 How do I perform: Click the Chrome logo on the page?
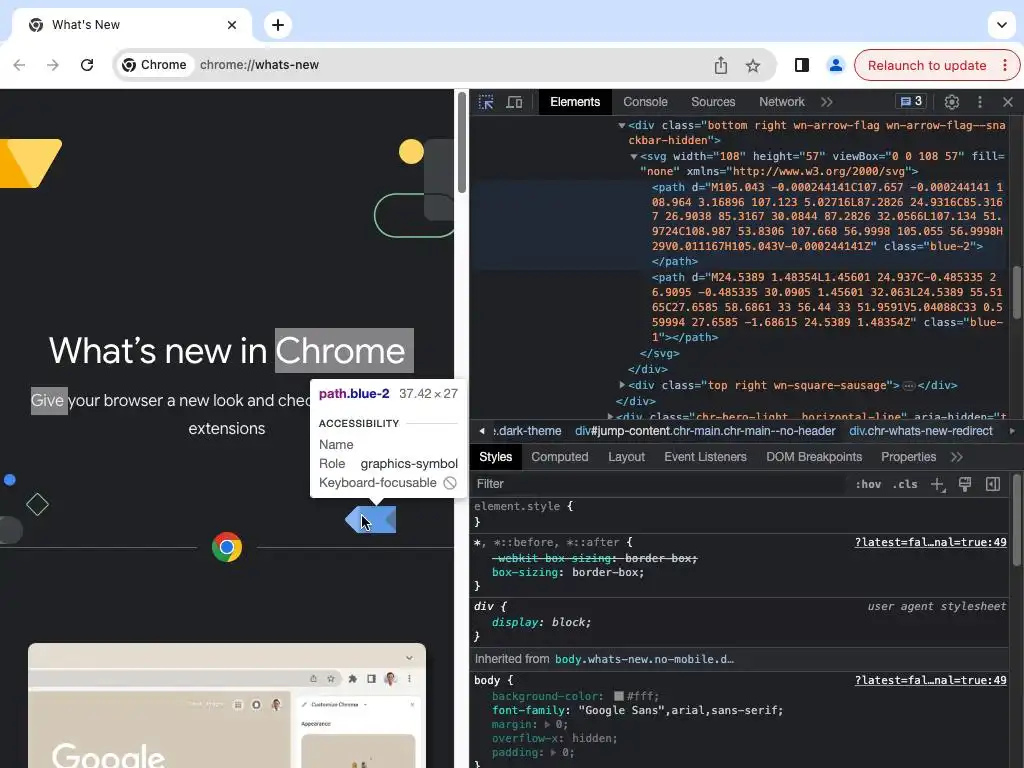tap(227, 547)
